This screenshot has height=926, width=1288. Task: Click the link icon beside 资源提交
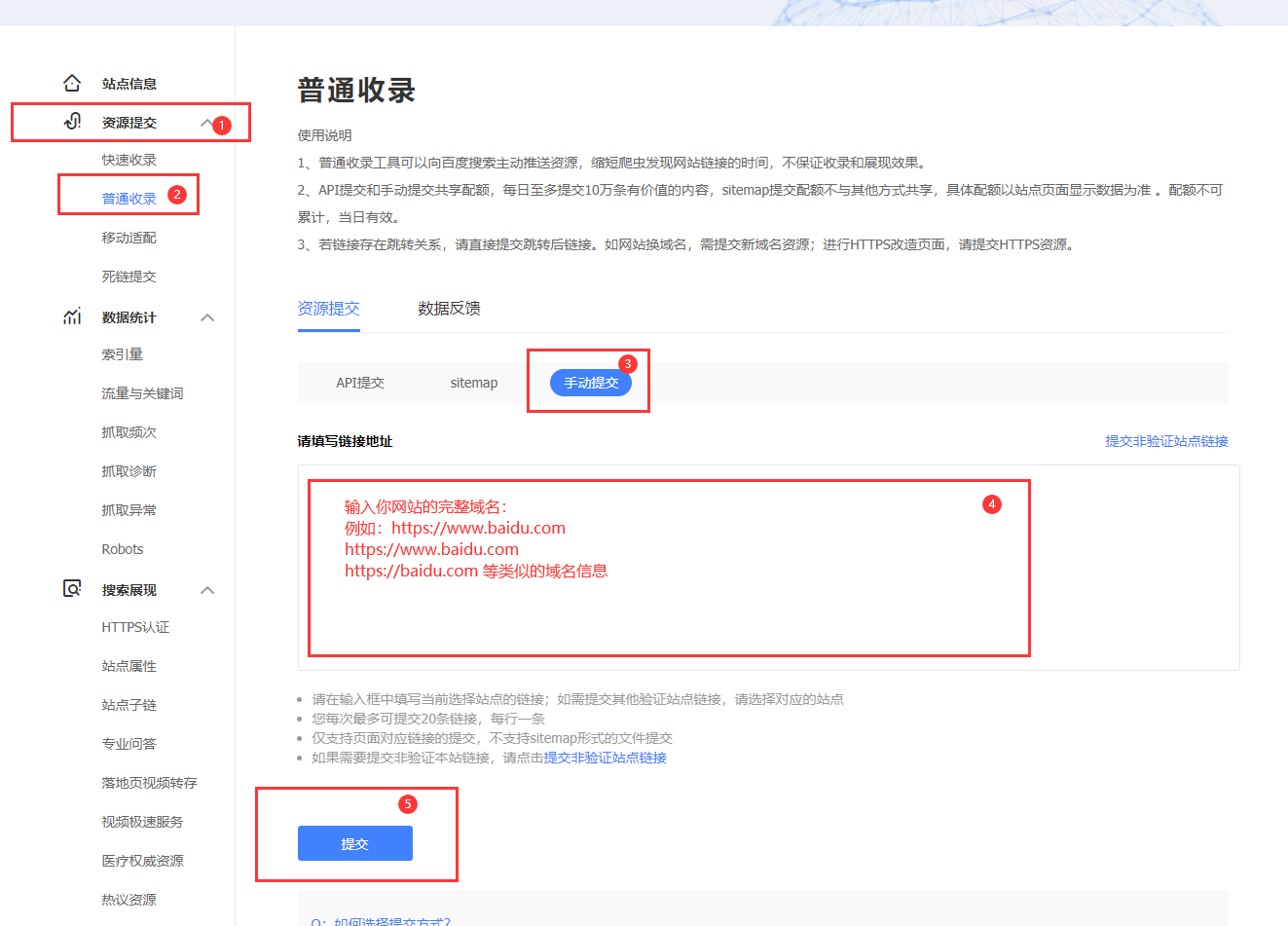point(72,122)
